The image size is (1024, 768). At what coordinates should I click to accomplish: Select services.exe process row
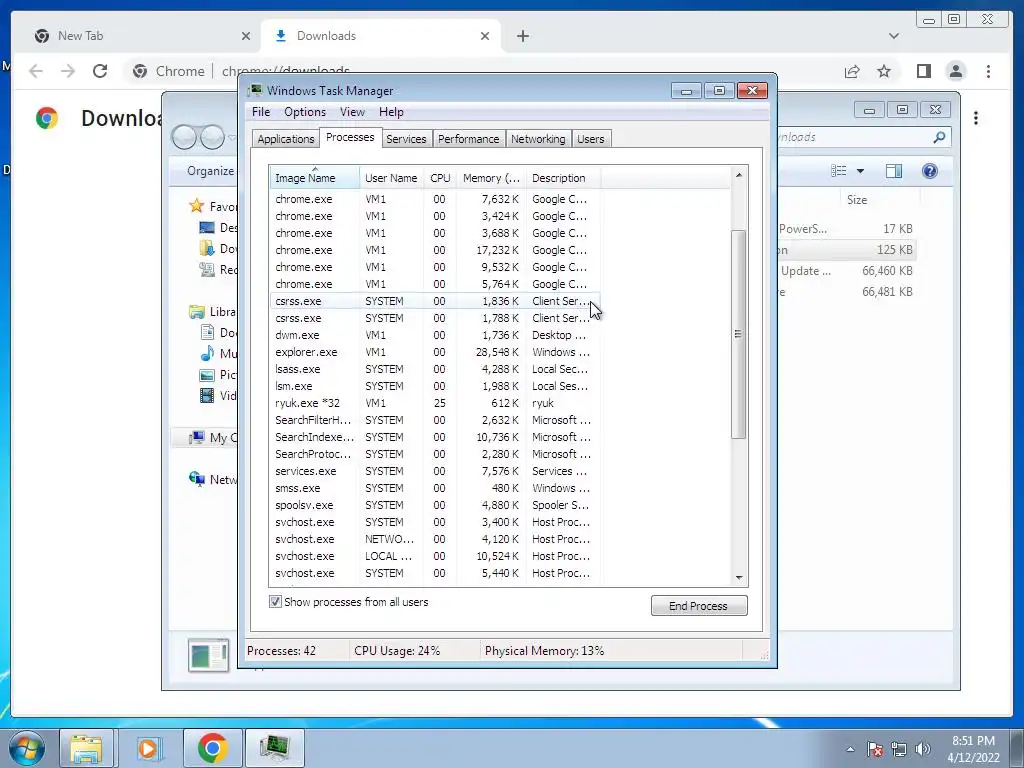[434, 471]
